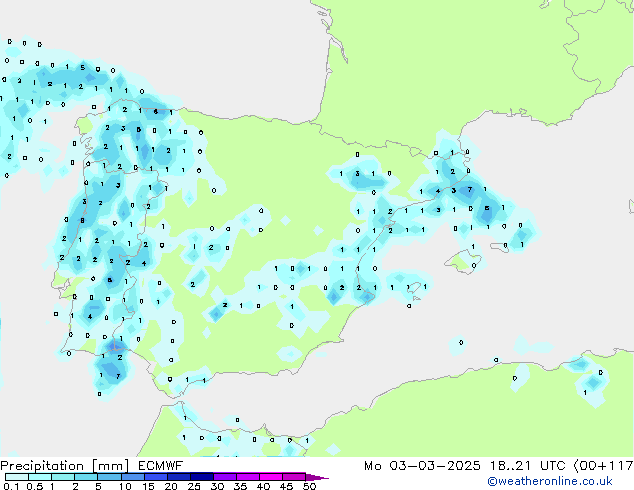This screenshot has height=490, width=634.
Task: Click the '(00+117' forecast offset text
Action: tap(603, 466)
